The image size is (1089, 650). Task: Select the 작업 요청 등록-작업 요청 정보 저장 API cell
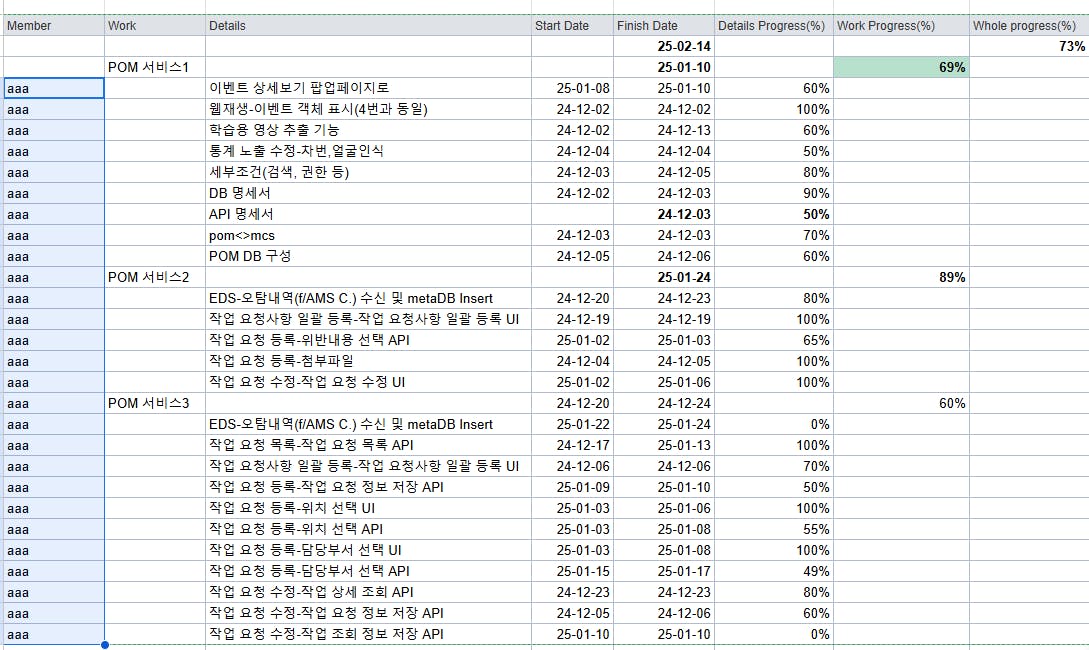point(368,488)
